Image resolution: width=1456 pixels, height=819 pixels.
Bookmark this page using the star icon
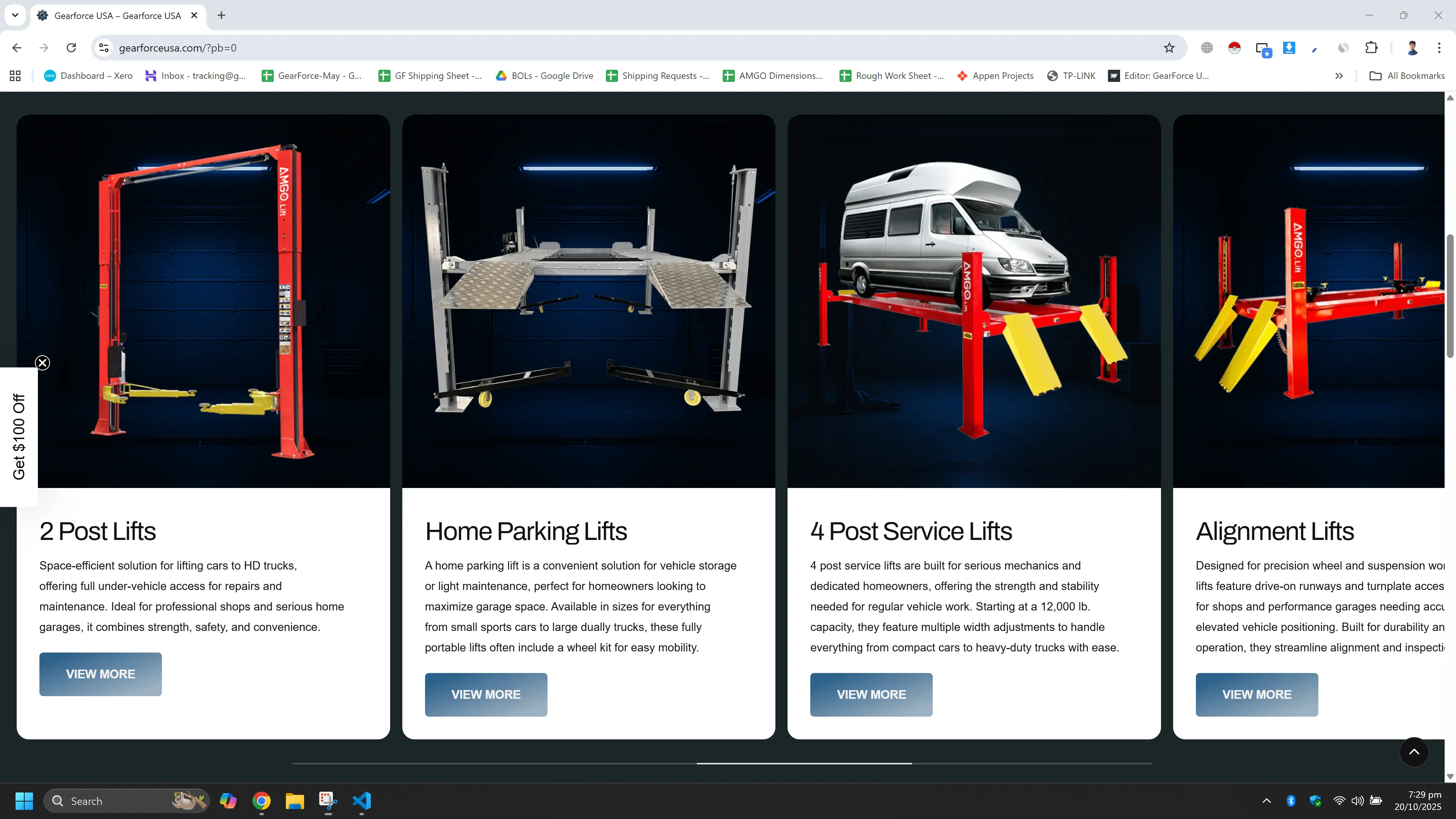click(x=1169, y=48)
